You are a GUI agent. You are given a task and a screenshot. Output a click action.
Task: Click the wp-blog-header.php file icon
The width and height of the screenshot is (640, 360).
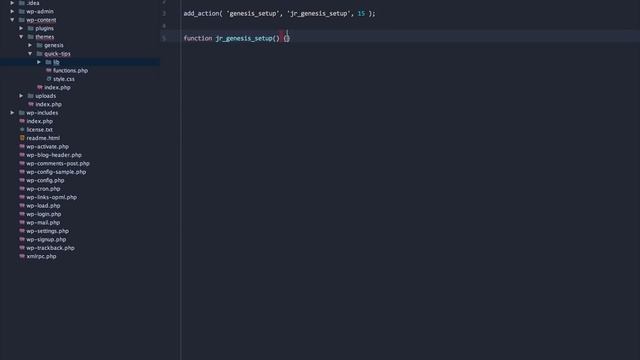point(22,155)
